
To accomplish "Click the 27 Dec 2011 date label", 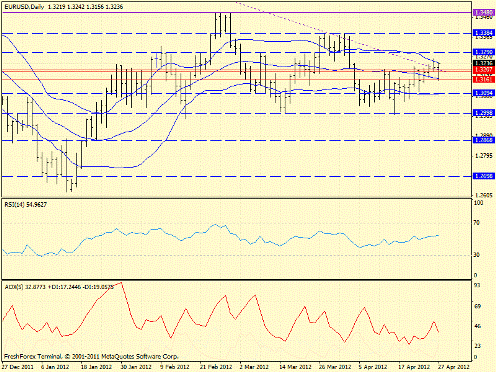I will (18, 367).
